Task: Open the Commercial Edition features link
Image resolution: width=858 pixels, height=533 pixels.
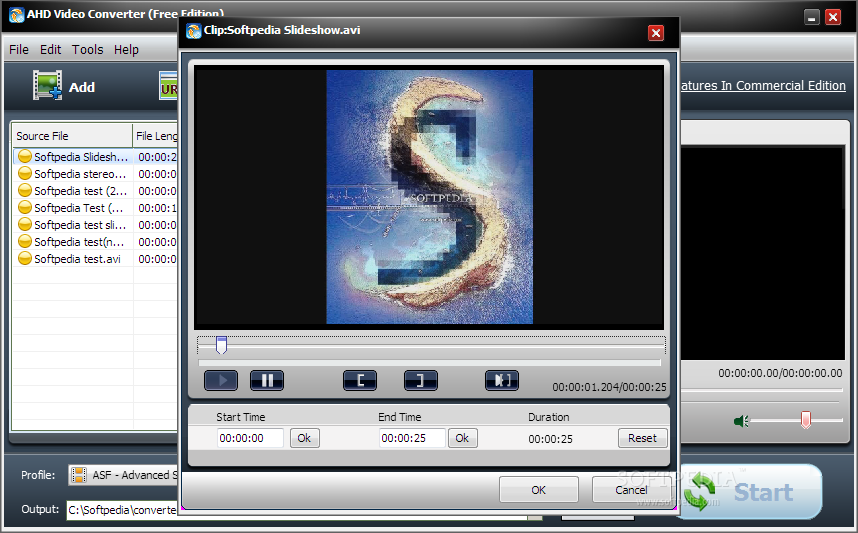Action: point(763,86)
